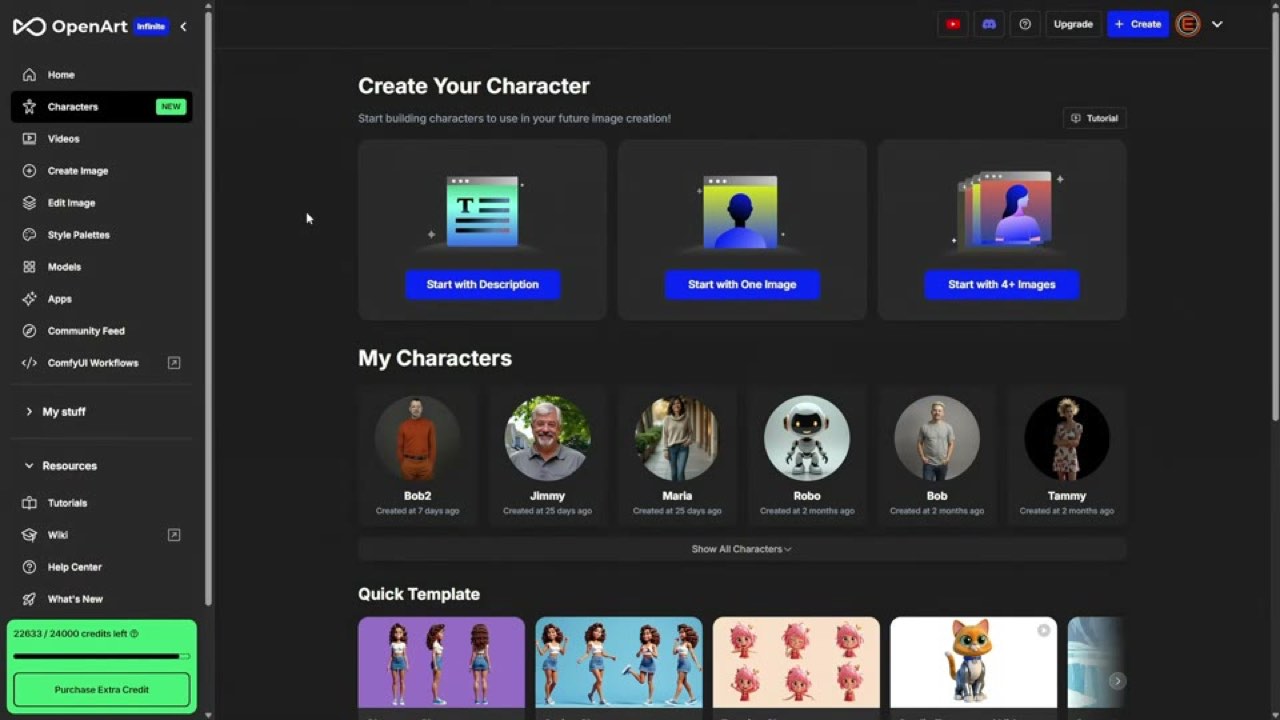Viewport: 1280px width, 720px height.
Task: Open the Tutorial button
Action: click(x=1095, y=118)
